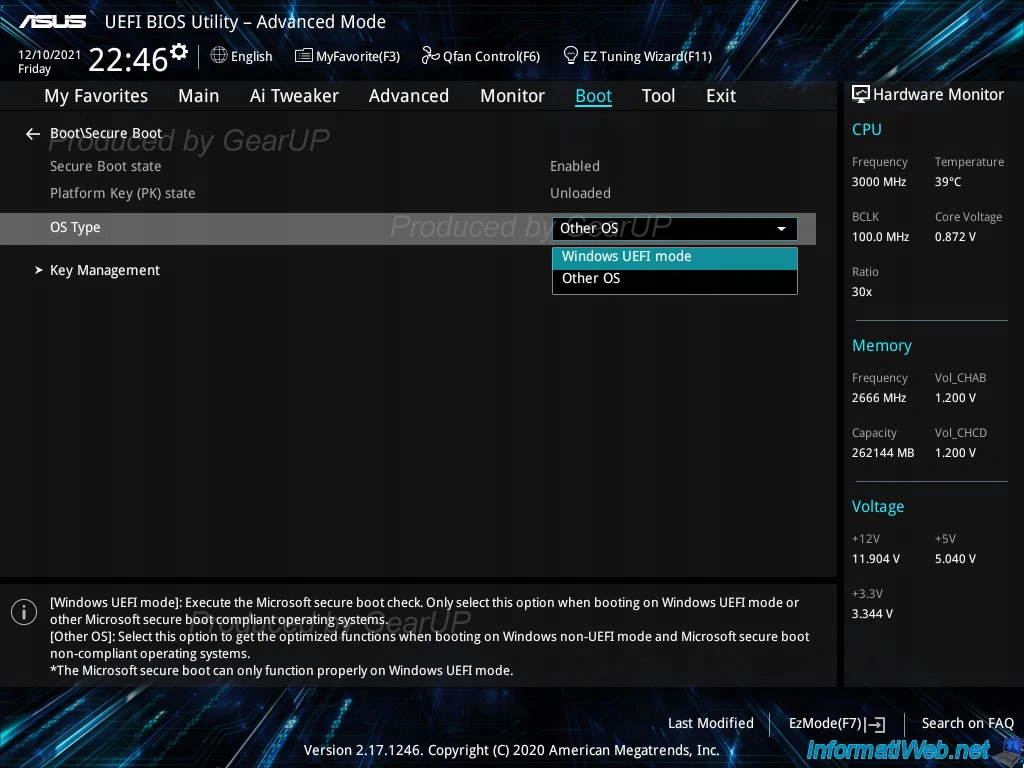The image size is (1024, 768).
Task: Open the Advanced tab
Action: click(409, 96)
